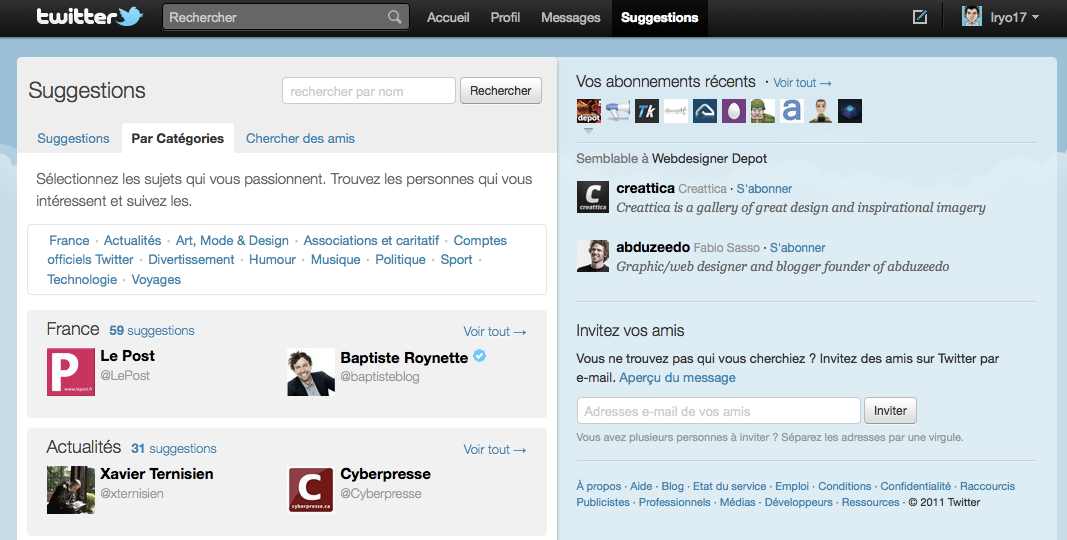
Task: Open 'Voir tout' for recent subscriptions
Action: (802, 83)
